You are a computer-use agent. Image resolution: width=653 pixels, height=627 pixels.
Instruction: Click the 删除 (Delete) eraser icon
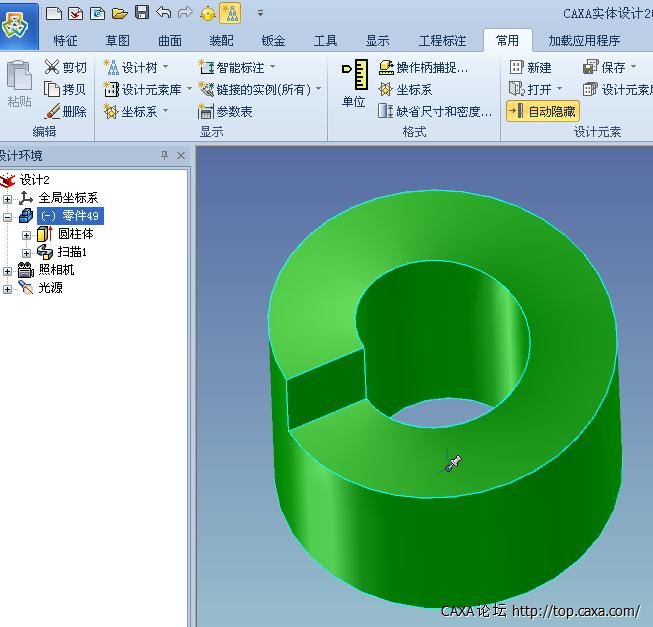click(x=52, y=112)
